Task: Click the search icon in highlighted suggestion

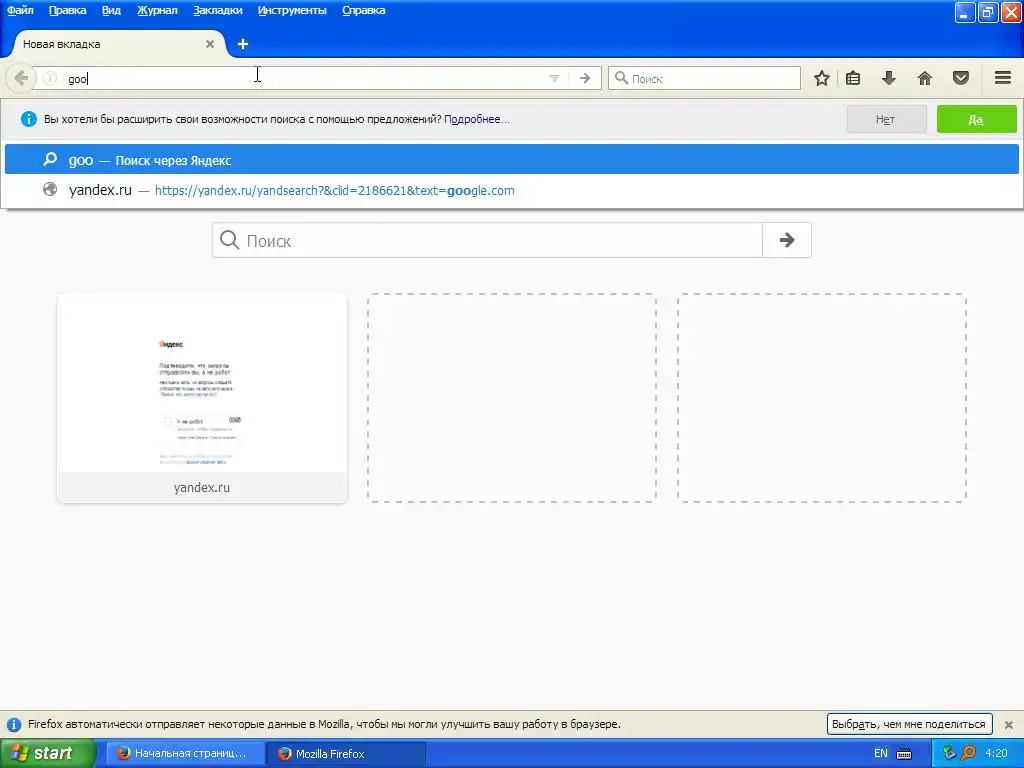Action: [x=50, y=159]
